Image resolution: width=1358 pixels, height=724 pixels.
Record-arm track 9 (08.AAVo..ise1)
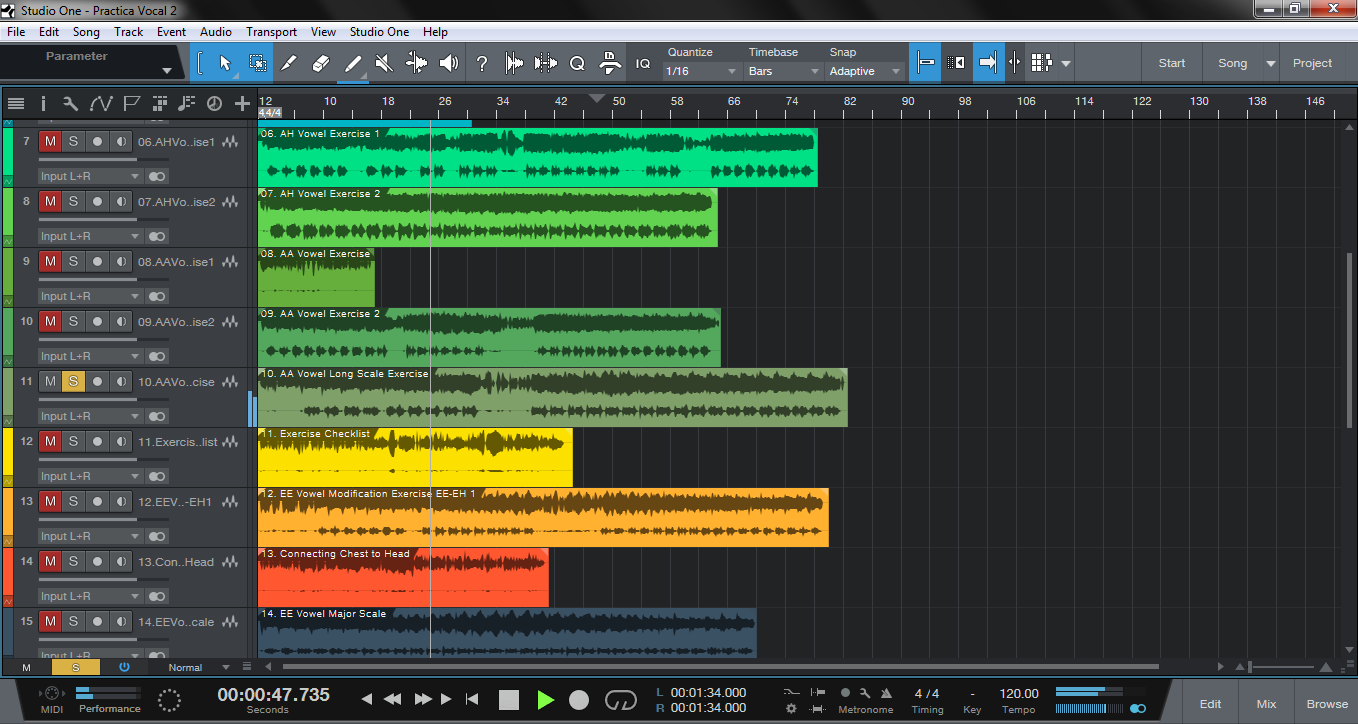click(97, 262)
